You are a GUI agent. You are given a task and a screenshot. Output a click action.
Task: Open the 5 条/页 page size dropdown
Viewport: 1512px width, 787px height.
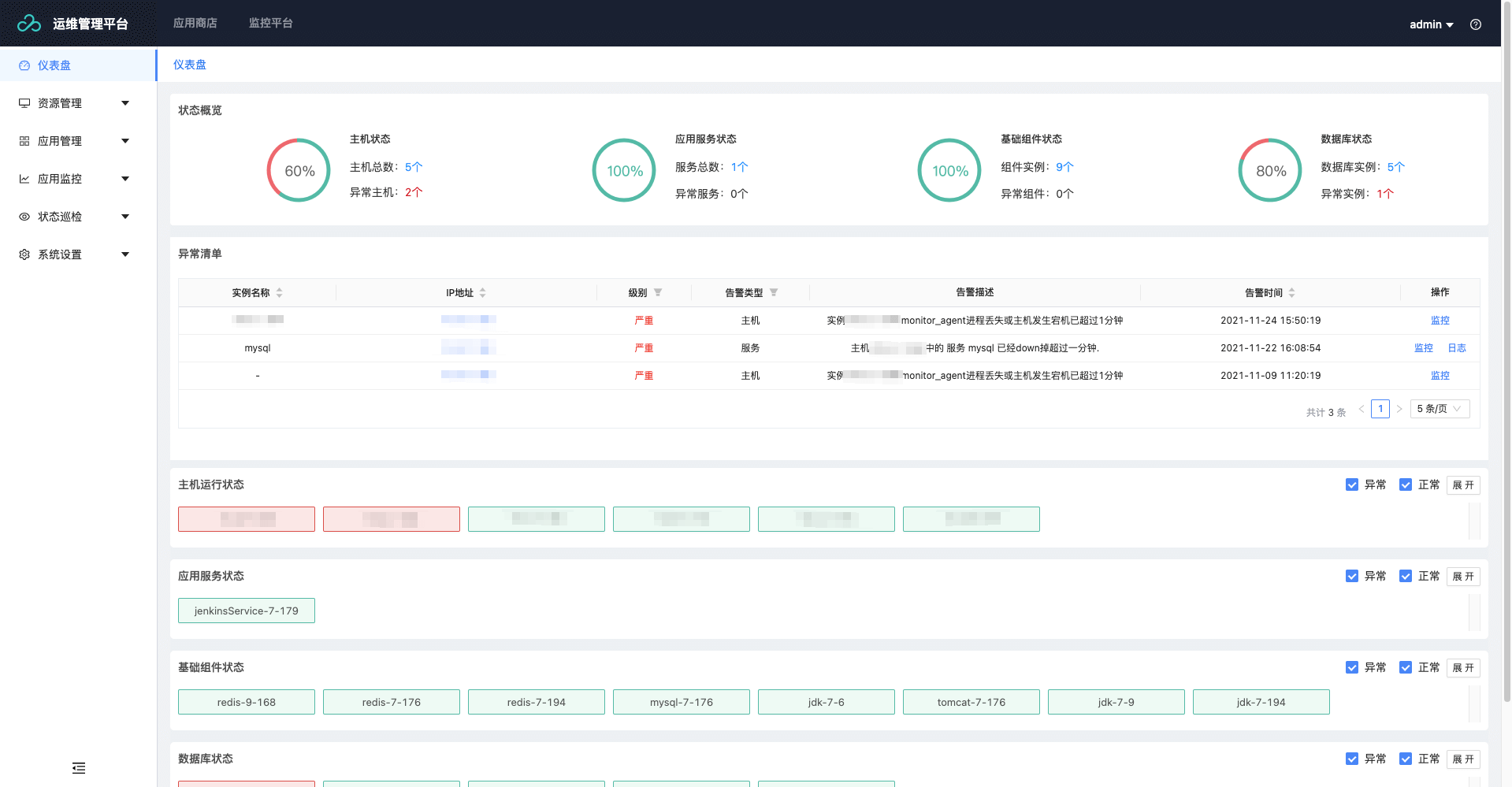(x=1440, y=409)
